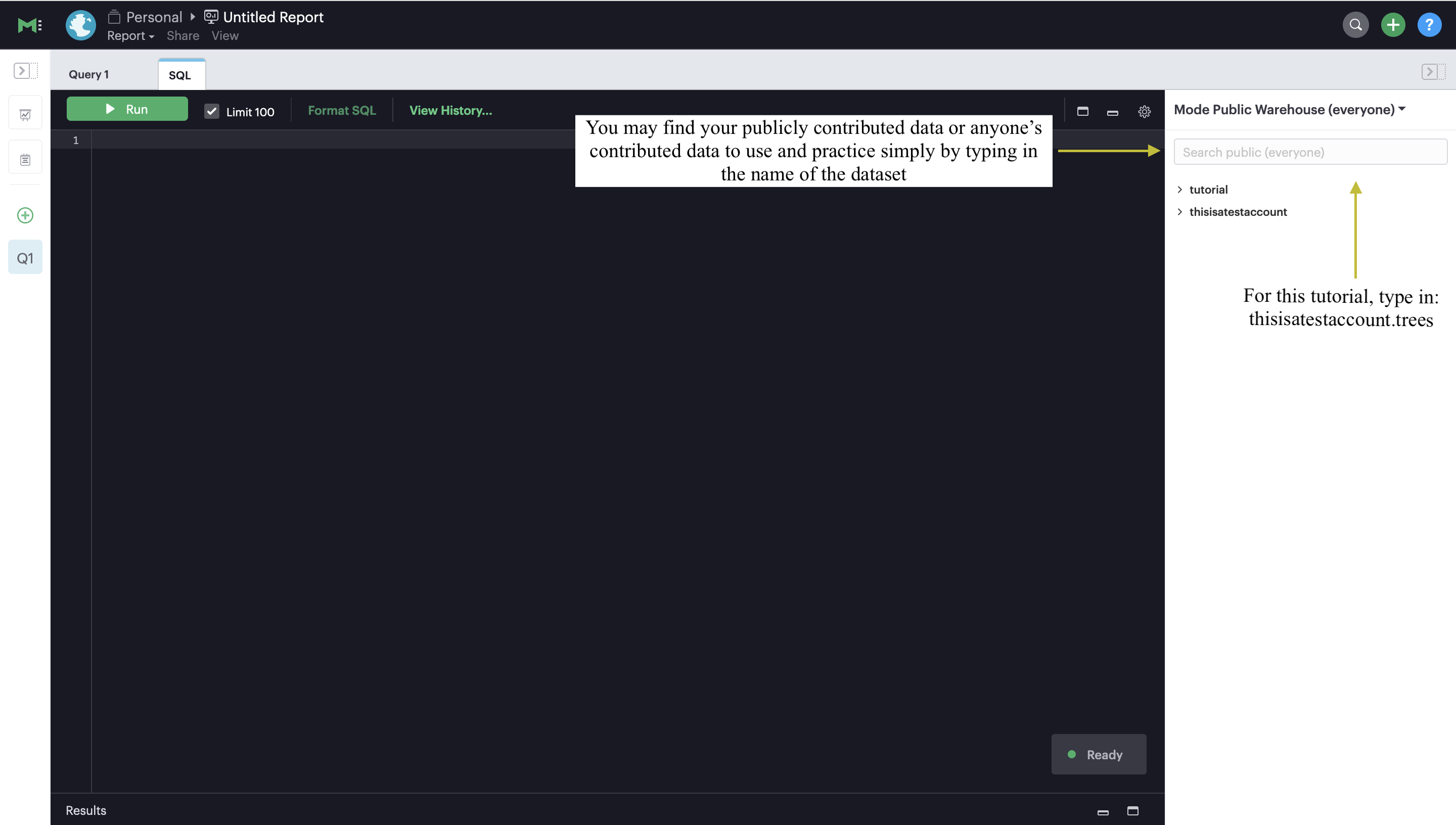Open the blue help question icon
Screen dimensions: 1456x825
pos(1429,25)
